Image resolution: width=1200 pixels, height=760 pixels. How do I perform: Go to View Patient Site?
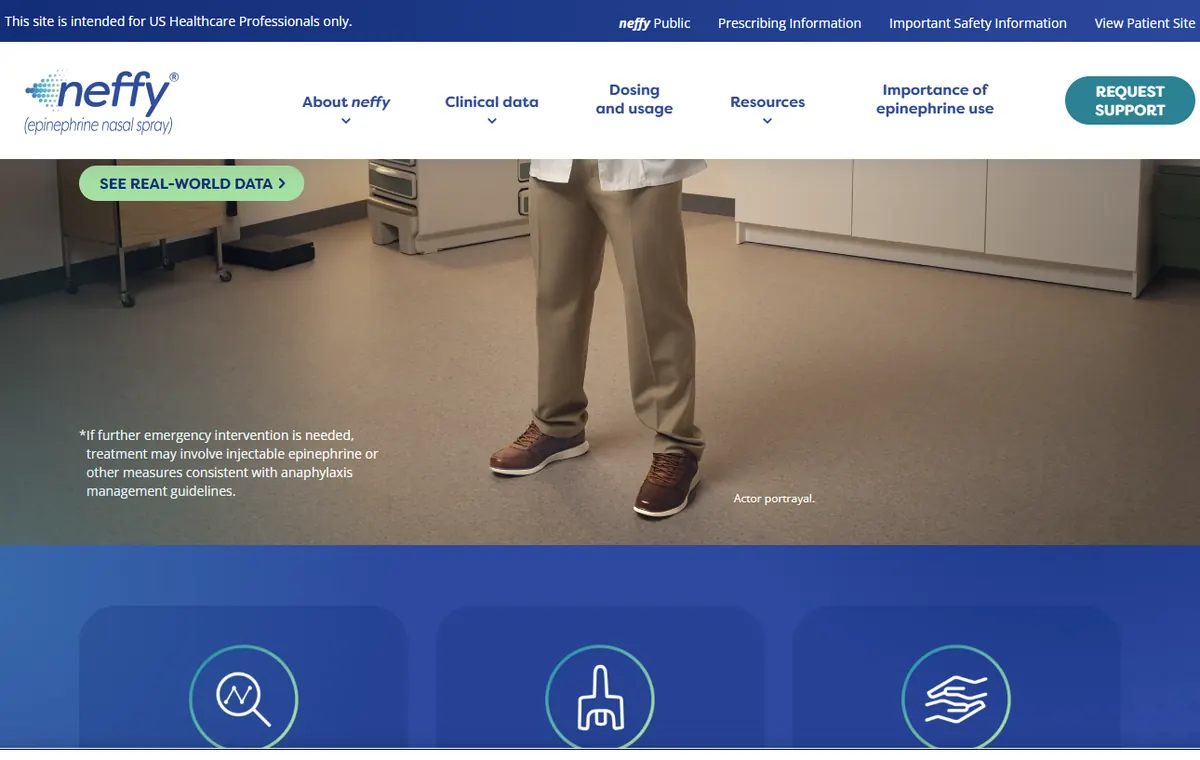1145,23
